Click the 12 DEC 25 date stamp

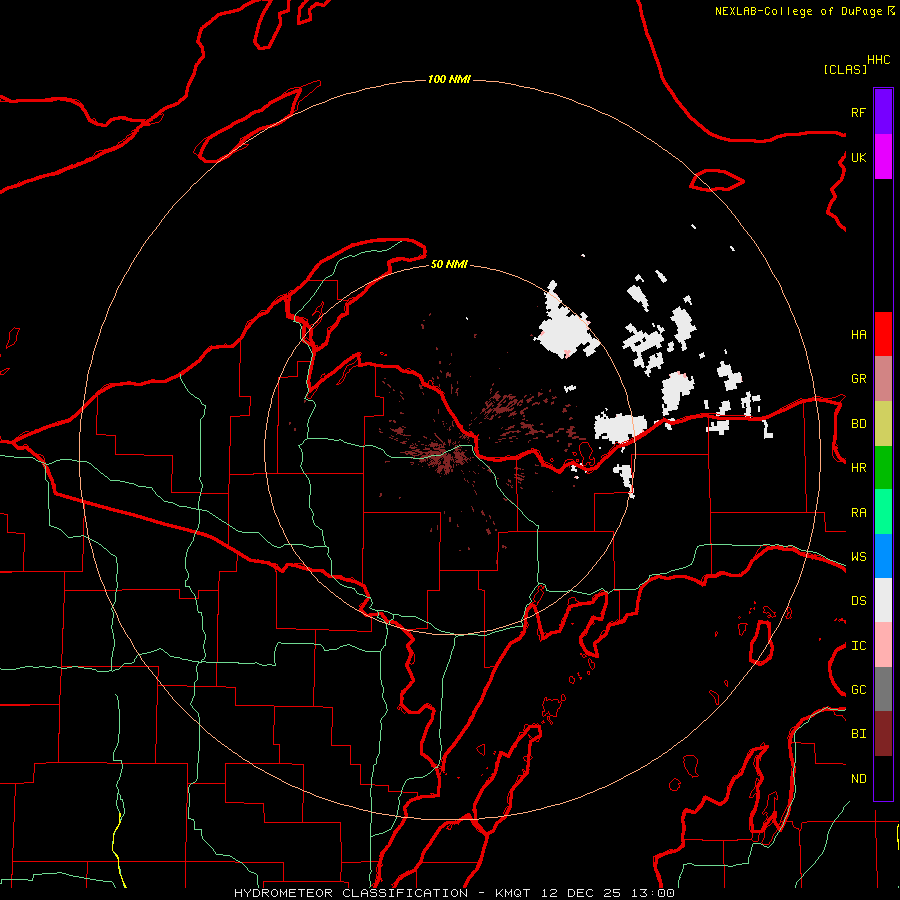581,893
